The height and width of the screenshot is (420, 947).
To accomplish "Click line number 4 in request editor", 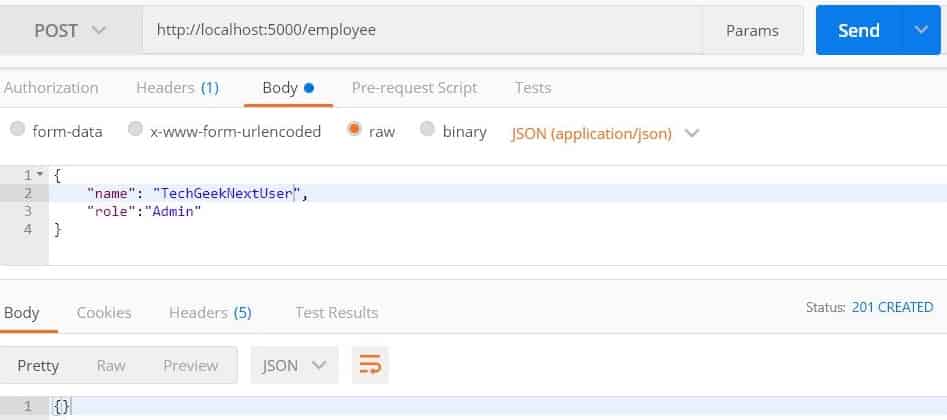I will [27, 230].
